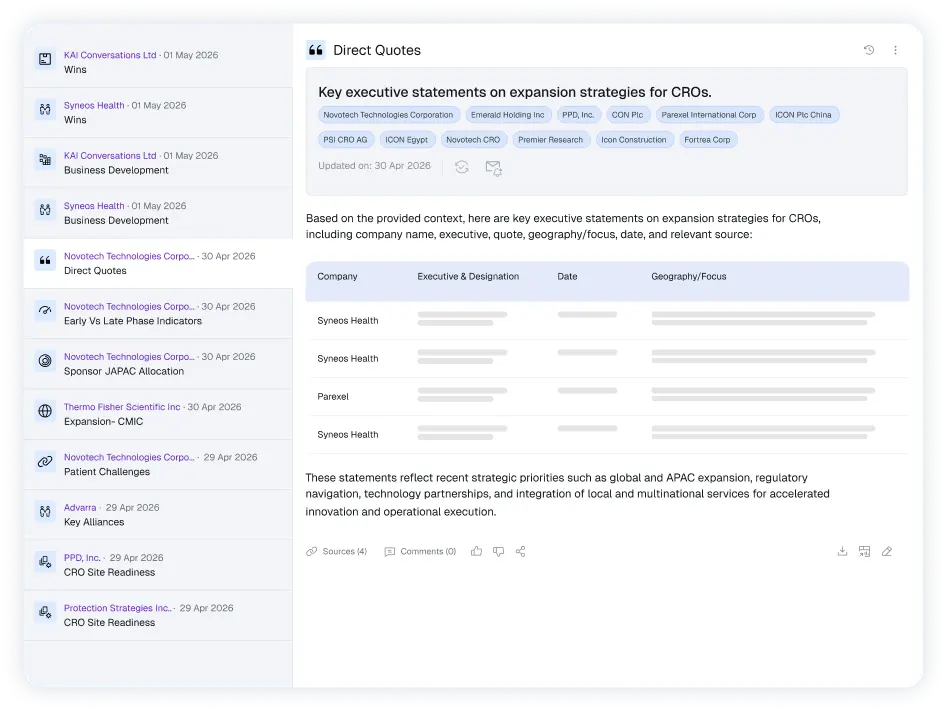Click the Date column header
947x711 pixels.
coord(567,277)
